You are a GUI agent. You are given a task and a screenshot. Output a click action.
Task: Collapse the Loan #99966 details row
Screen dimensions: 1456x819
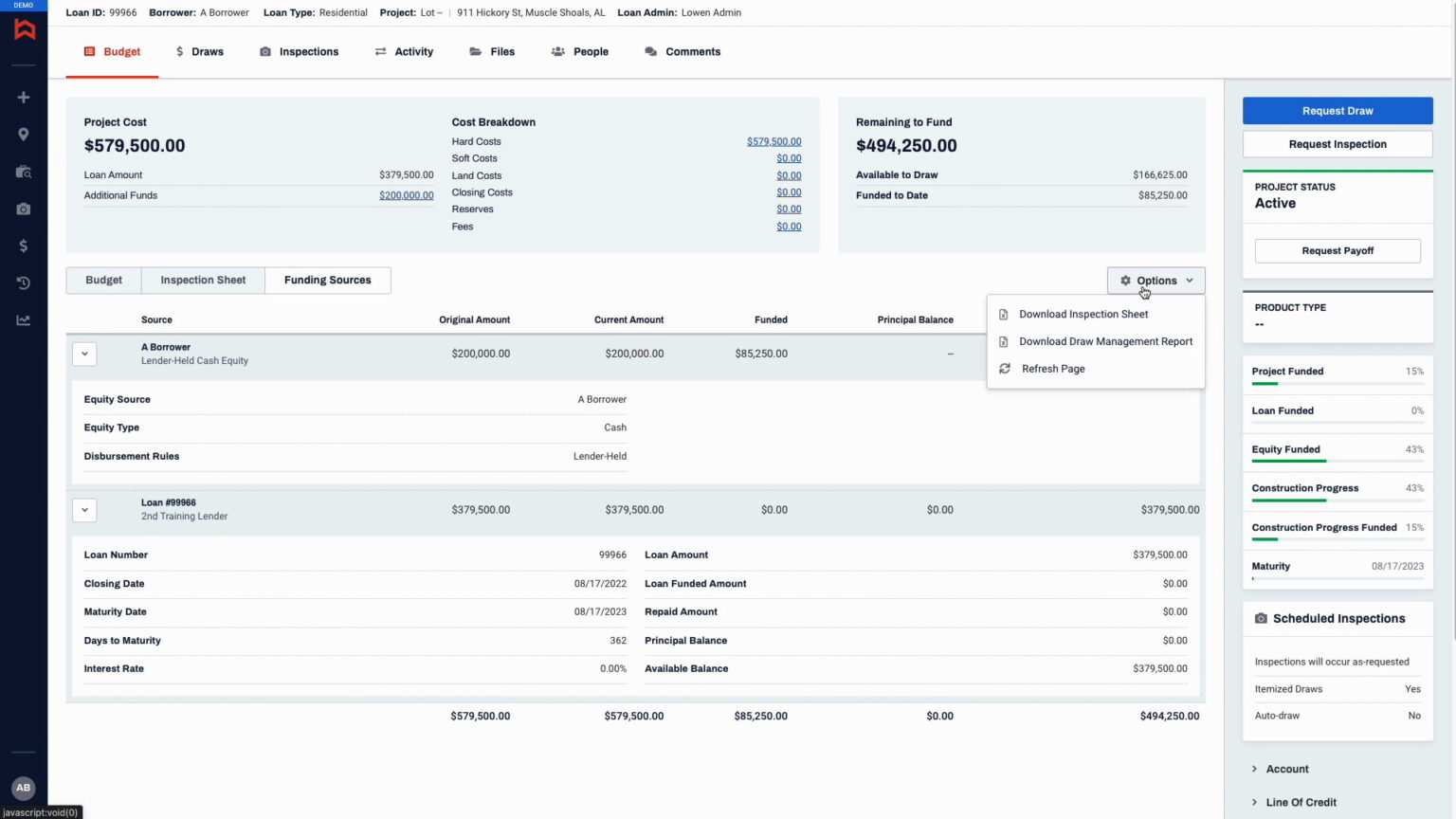click(x=84, y=509)
